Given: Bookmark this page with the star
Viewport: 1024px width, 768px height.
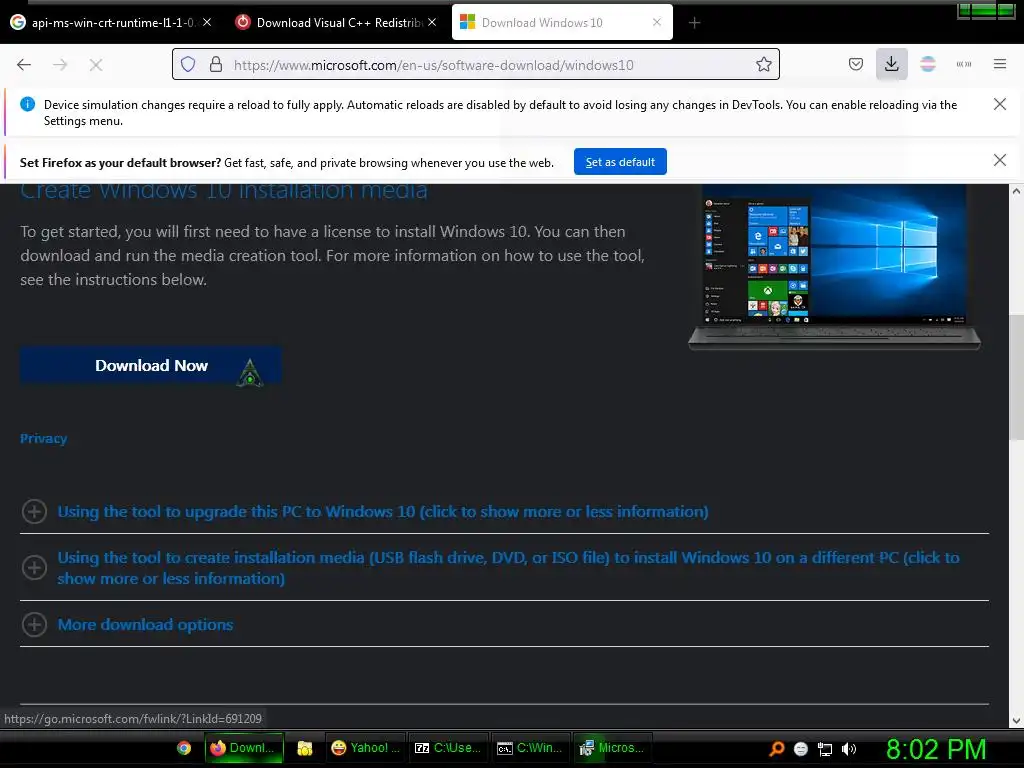Looking at the screenshot, I should 763,65.
